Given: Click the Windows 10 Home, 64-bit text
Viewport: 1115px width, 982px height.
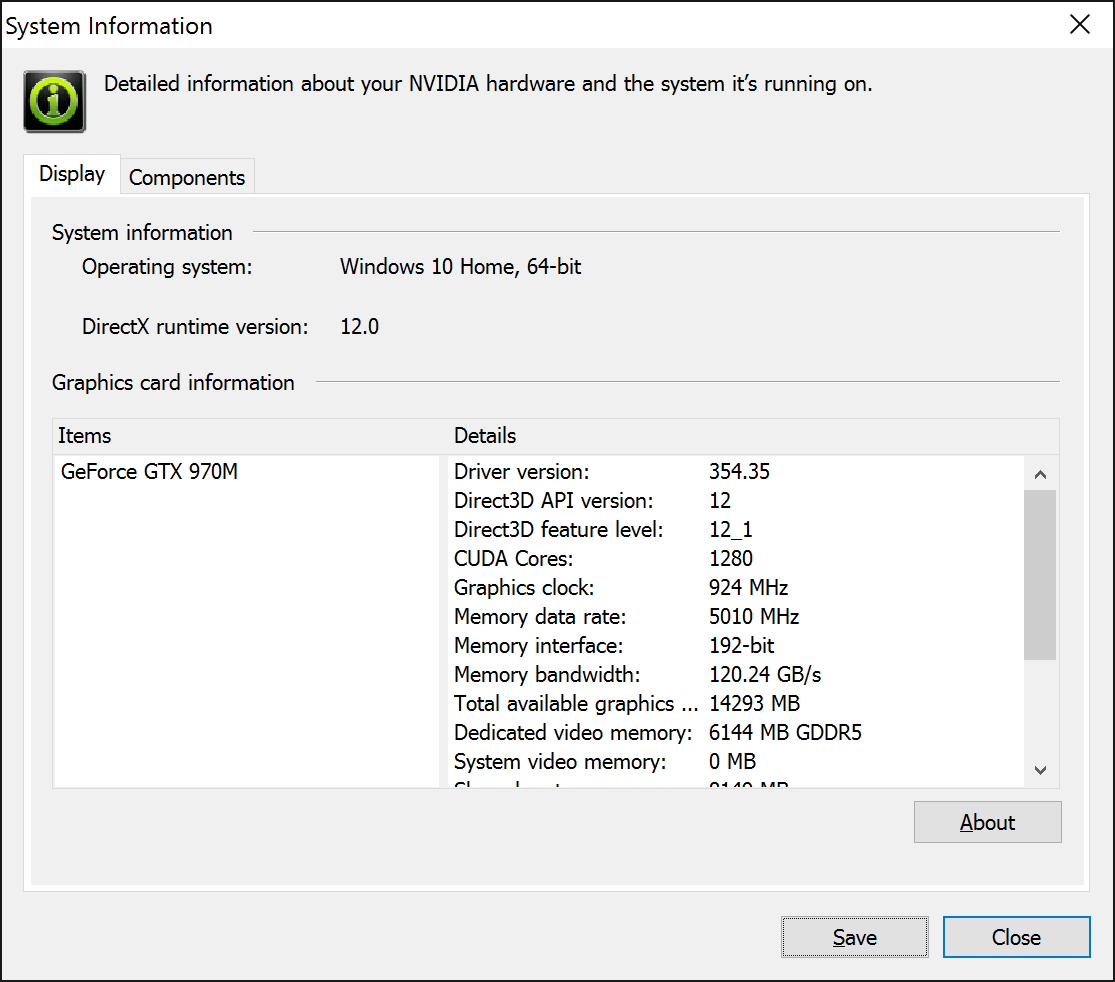Looking at the screenshot, I should click(460, 267).
